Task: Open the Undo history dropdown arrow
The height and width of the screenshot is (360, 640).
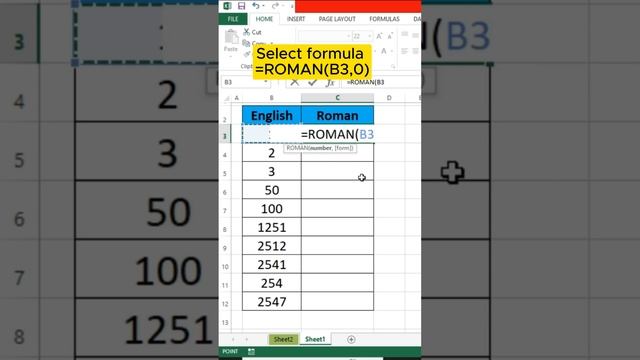Action: [263, 6]
